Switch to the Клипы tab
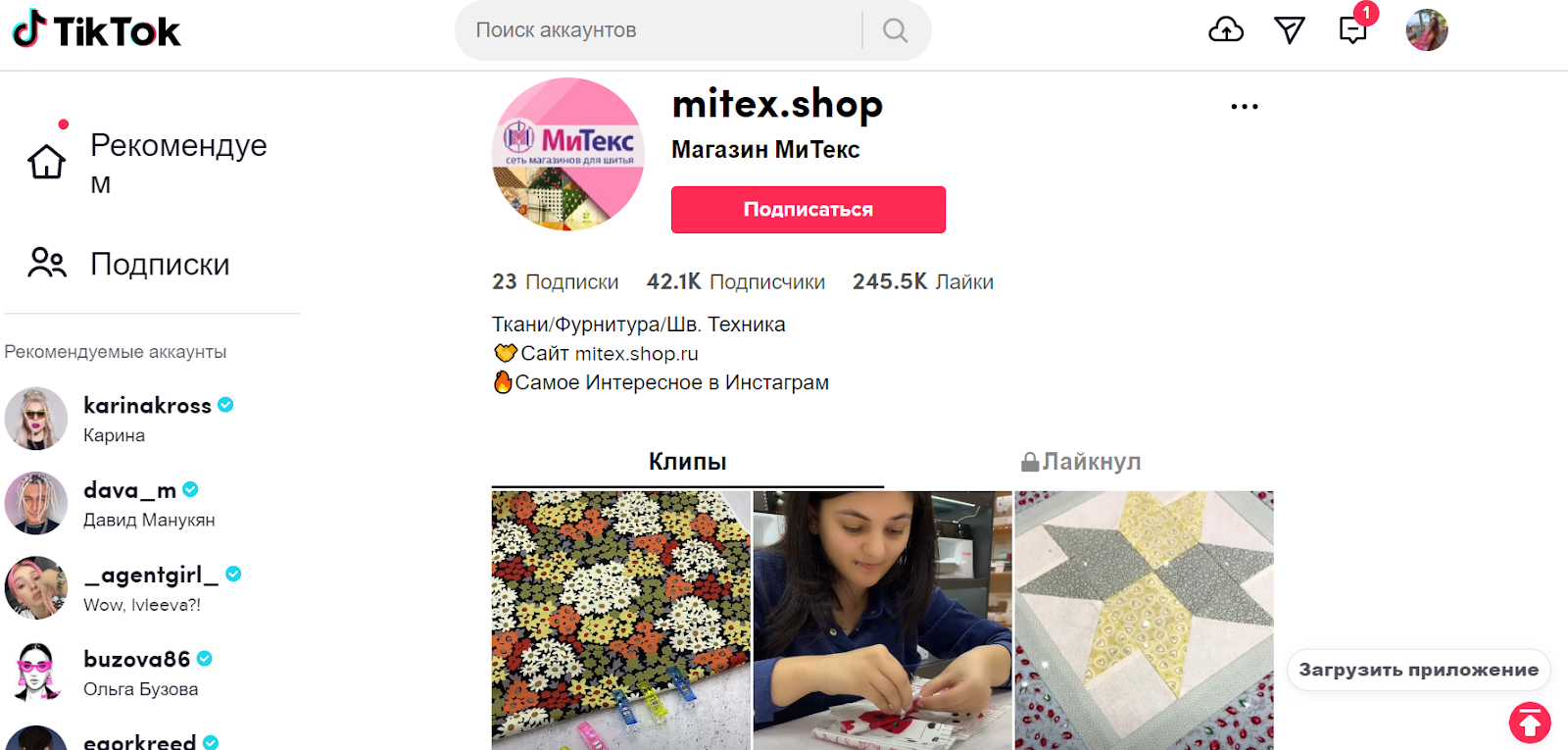1568x750 pixels. [x=688, y=462]
